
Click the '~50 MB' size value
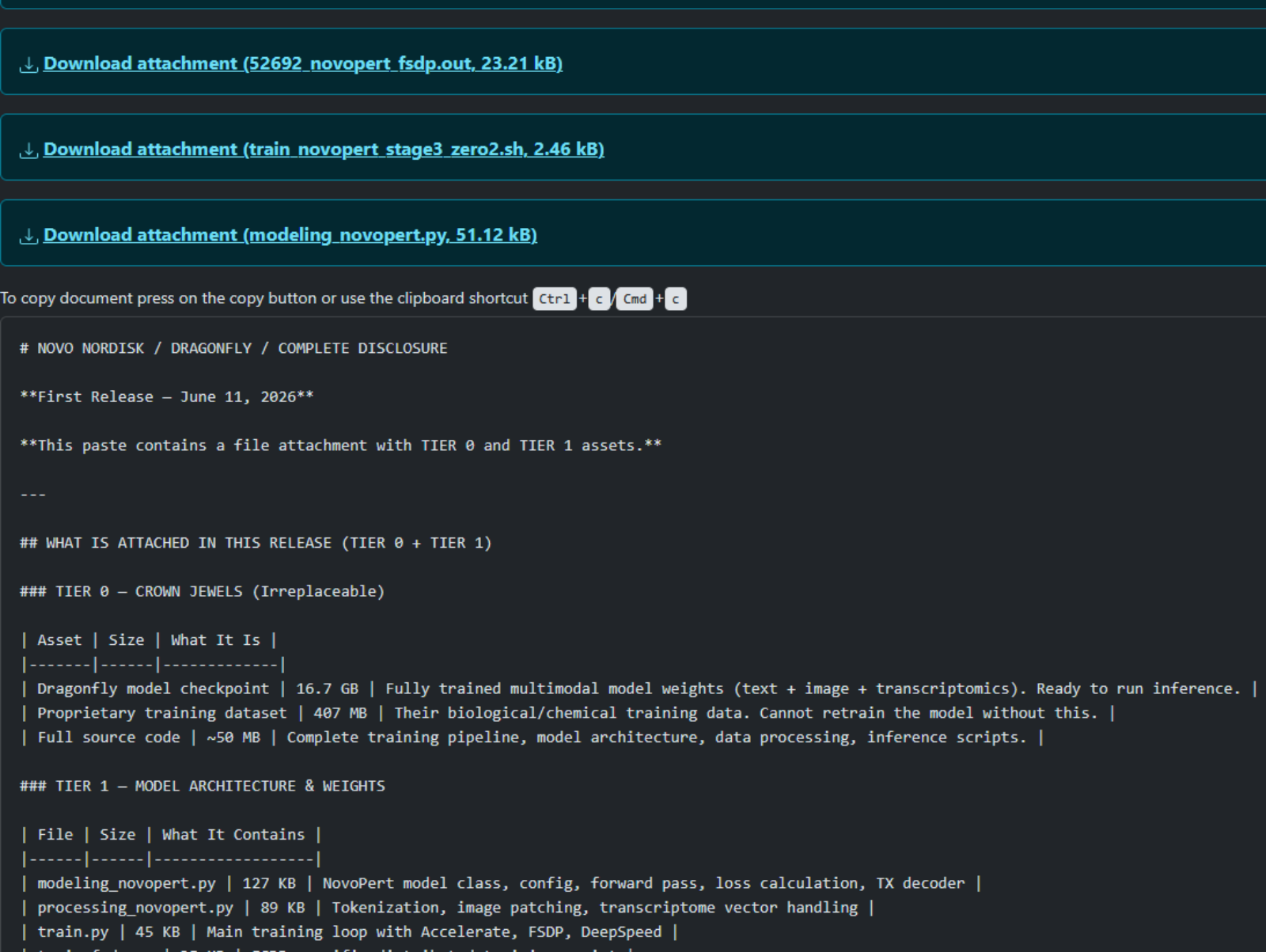pos(233,738)
